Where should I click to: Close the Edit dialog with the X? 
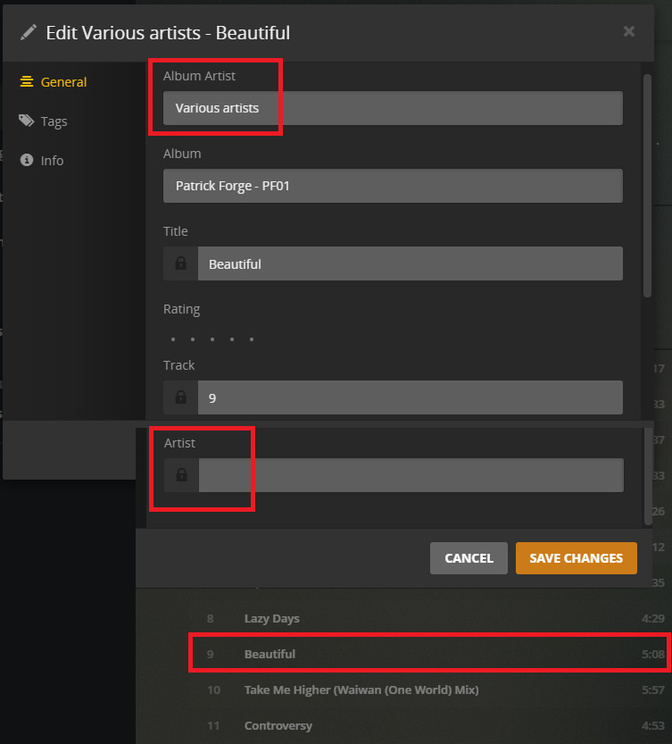pos(629,31)
